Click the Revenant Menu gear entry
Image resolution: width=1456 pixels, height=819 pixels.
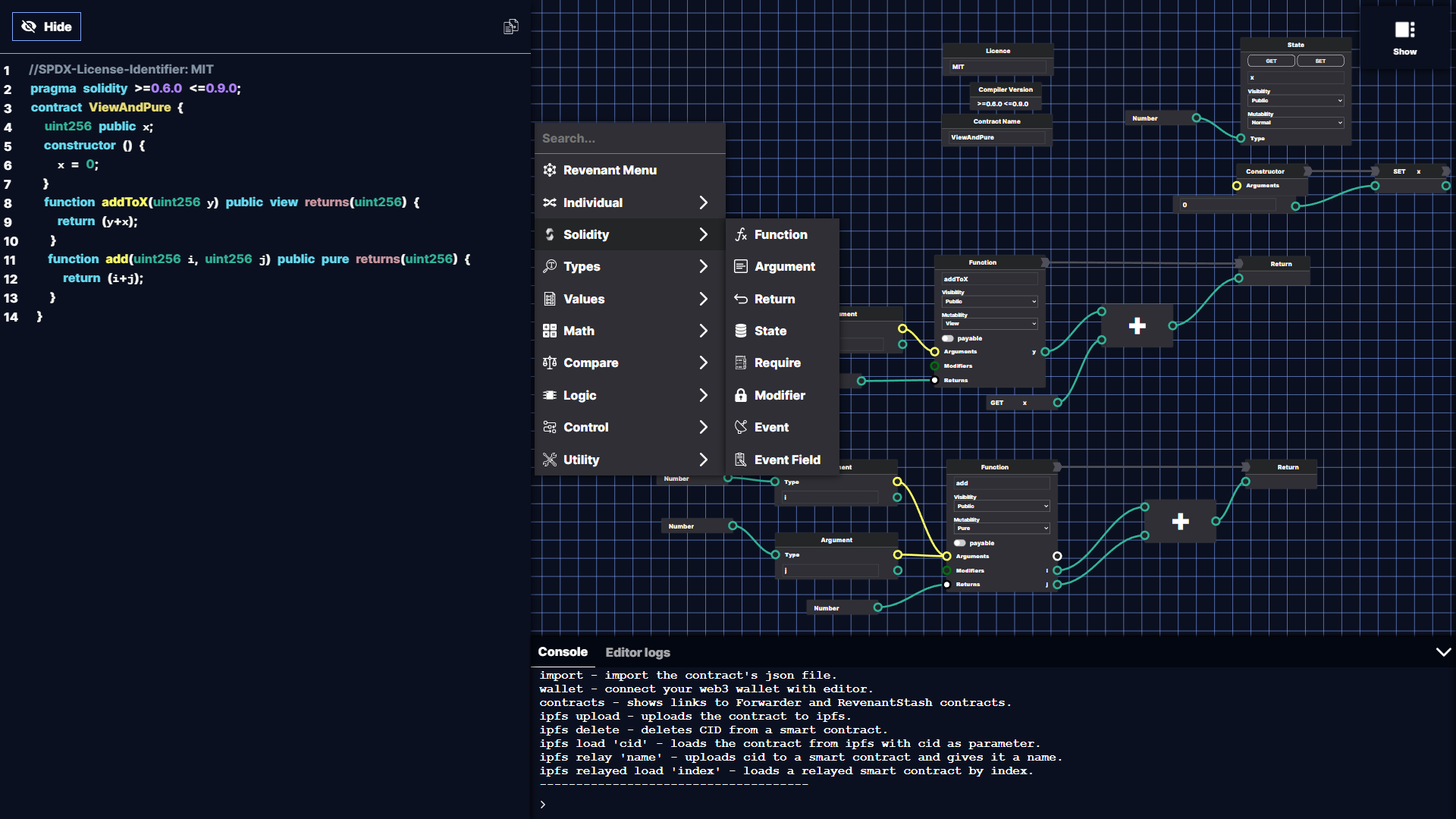(x=610, y=170)
